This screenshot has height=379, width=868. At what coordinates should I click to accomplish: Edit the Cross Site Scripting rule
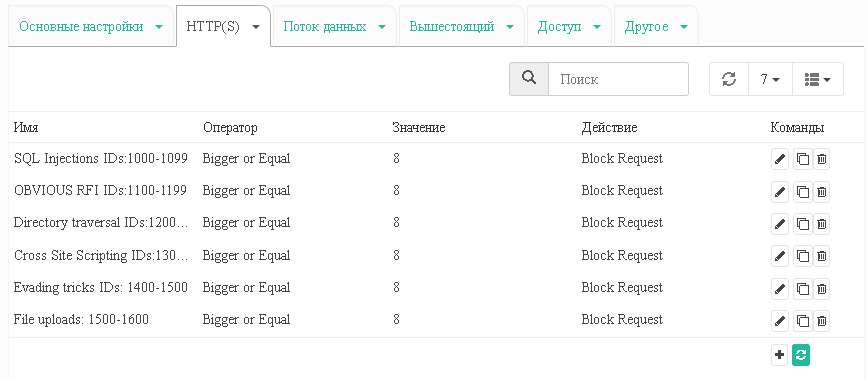[779, 257]
